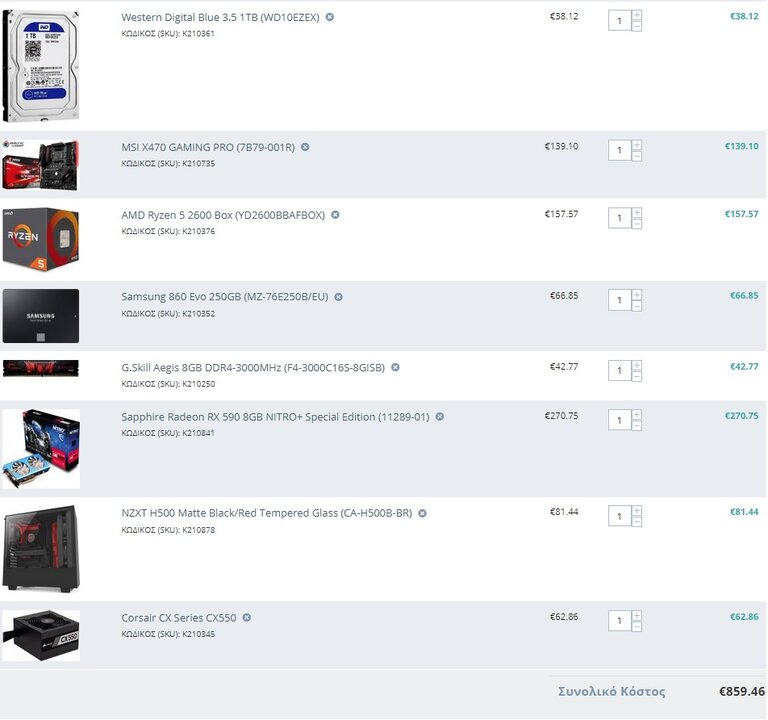Decrease quantity of MSI X470 motherboard
Screen dimensions: 768x720
pyautogui.click(x=637, y=156)
